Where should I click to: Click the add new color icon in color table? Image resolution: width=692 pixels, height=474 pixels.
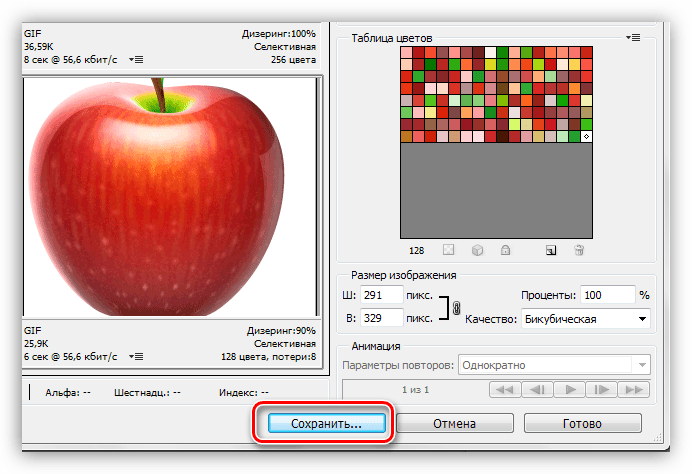click(551, 251)
